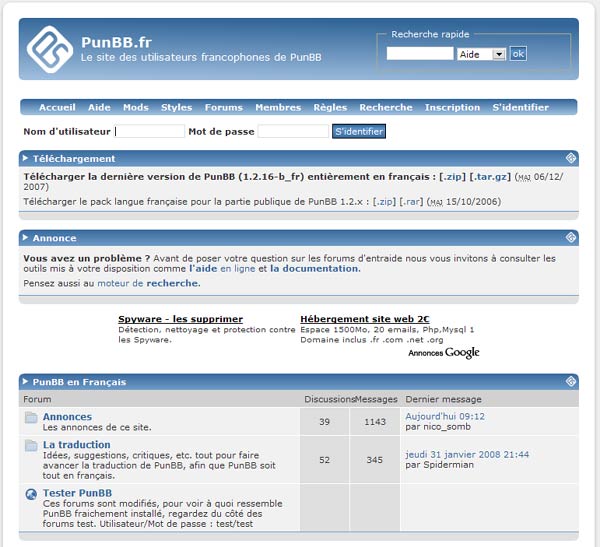Download language pack .rar link
Viewport: 600px width, 547px height.
click(411, 201)
